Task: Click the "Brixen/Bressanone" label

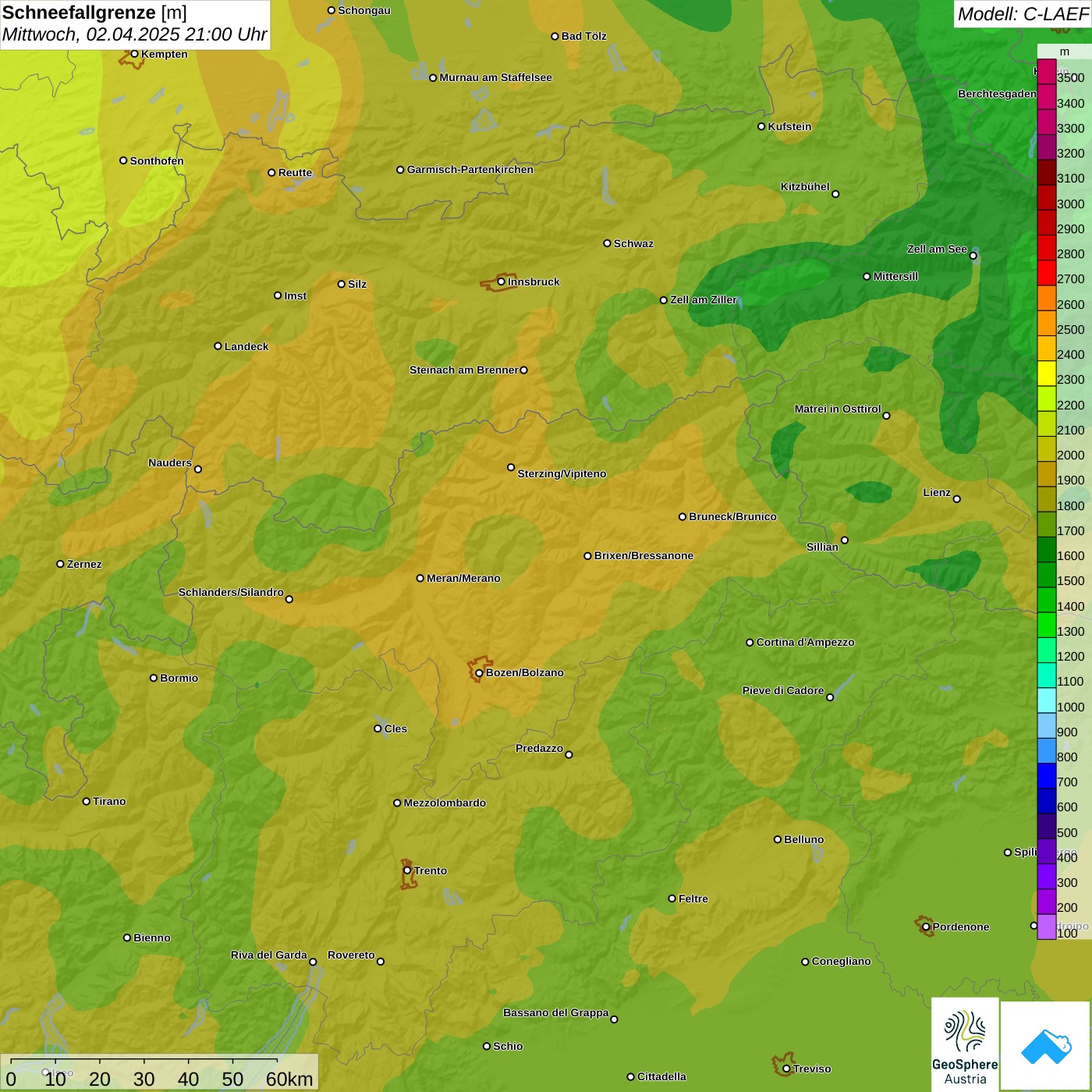Action: click(x=643, y=555)
